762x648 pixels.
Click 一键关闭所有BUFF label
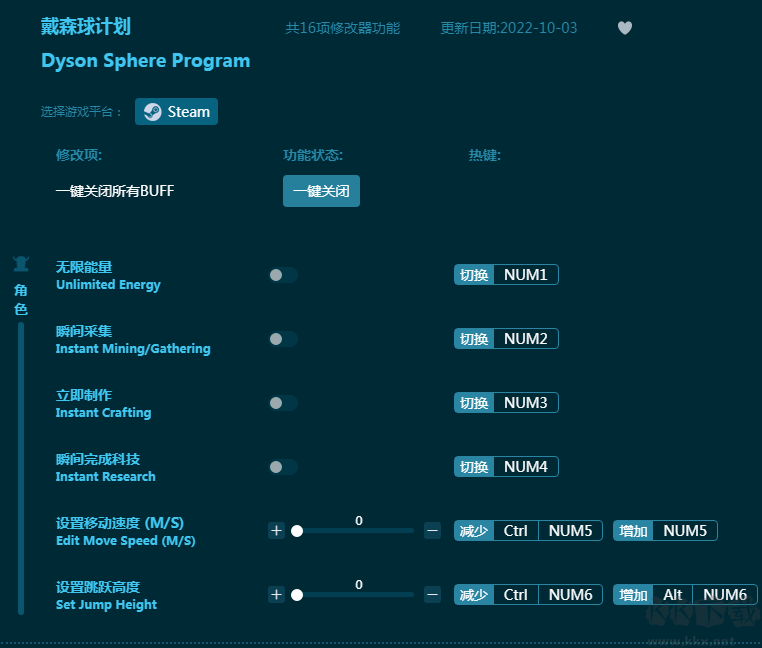point(115,191)
